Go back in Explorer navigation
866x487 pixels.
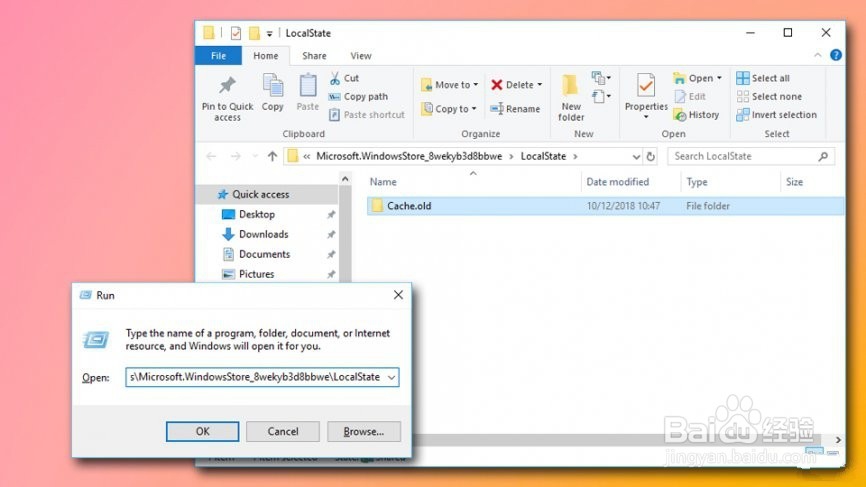211,156
